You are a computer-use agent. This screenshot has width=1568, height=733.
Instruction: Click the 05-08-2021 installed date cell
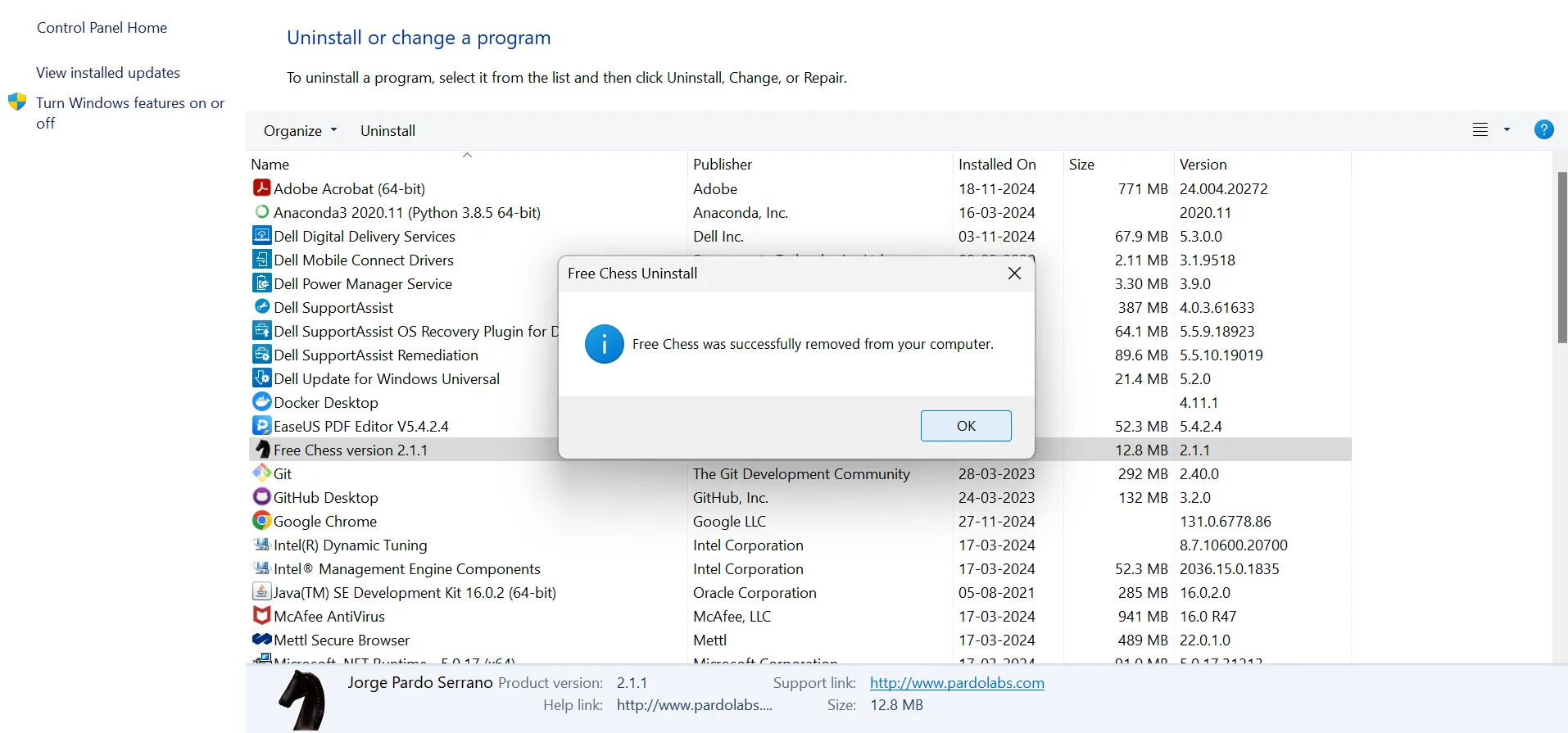pyautogui.click(x=997, y=592)
